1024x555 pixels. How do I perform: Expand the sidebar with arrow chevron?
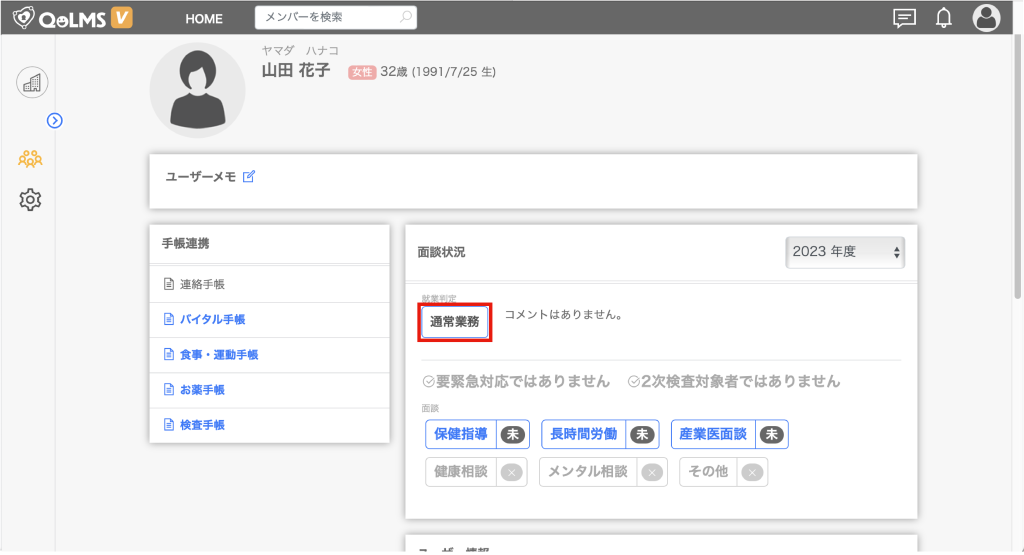(55, 120)
